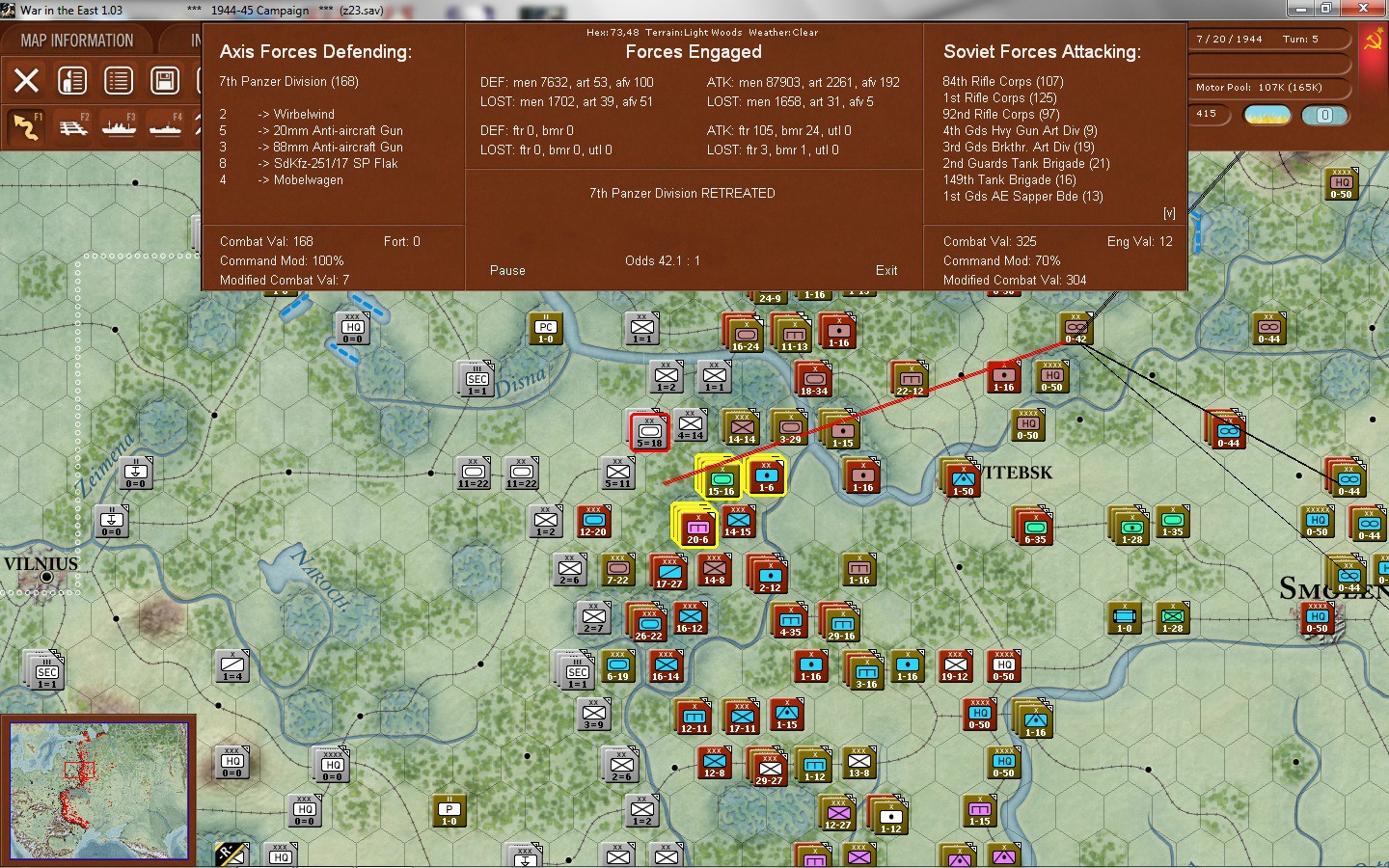Click Exit in the combat report
Image resolution: width=1389 pixels, height=868 pixels.
(886, 271)
